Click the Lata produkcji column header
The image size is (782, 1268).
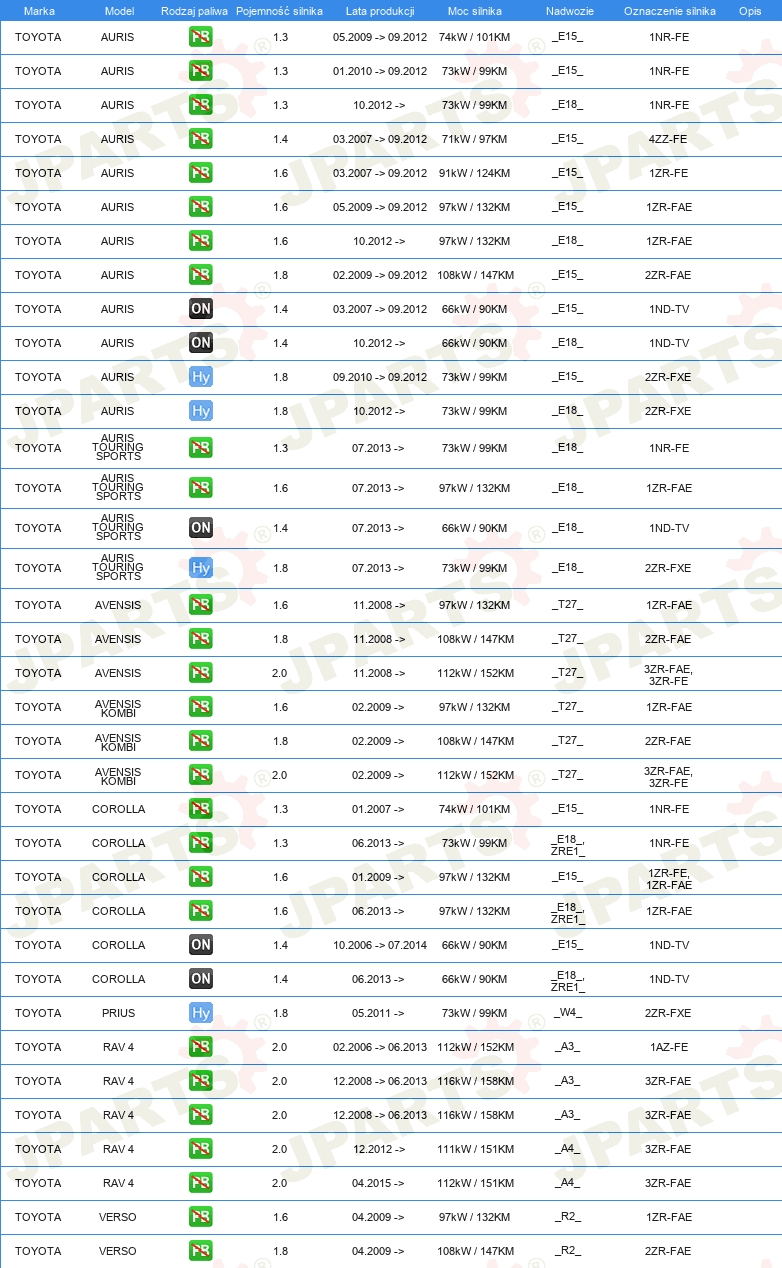(x=380, y=11)
